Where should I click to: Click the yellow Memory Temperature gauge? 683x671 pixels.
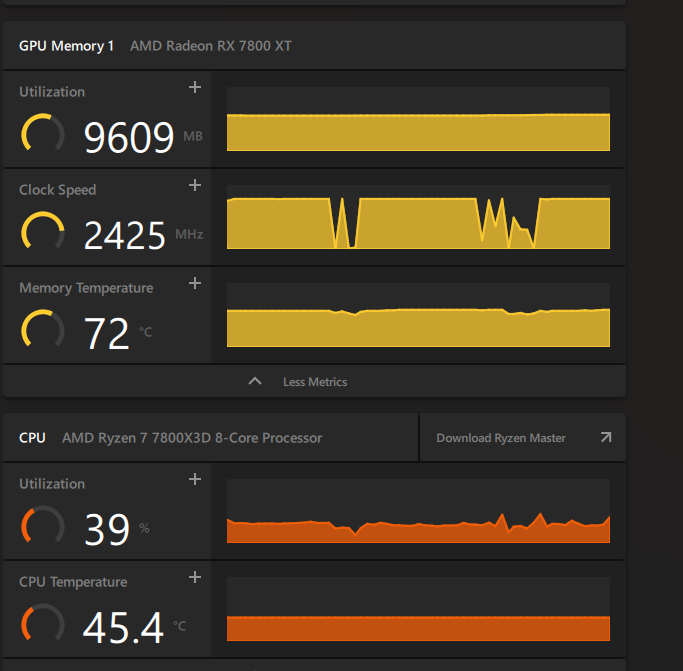42,331
